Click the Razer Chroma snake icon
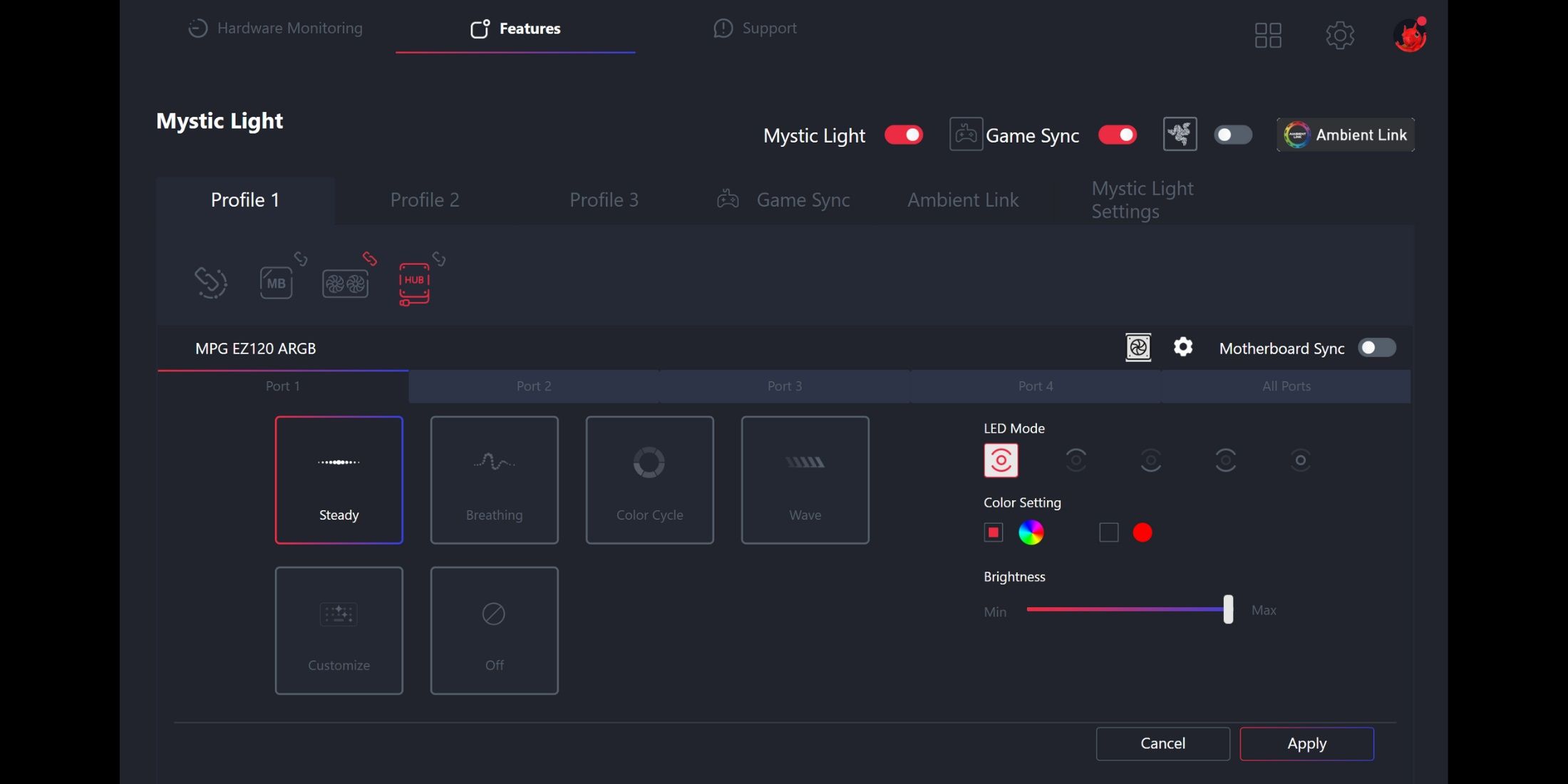 coord(1180,134)
